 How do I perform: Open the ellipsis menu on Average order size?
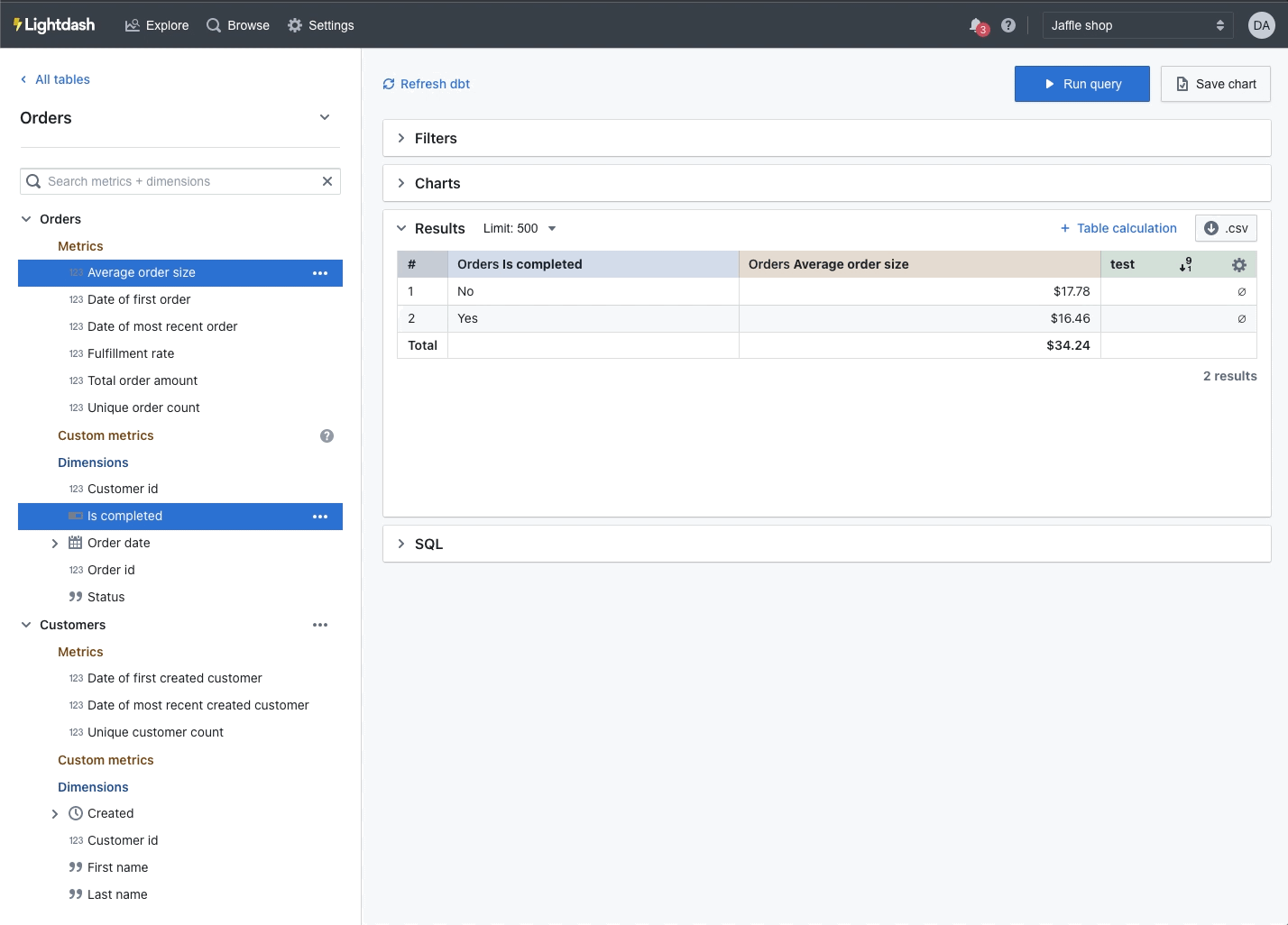pos(320,272)
